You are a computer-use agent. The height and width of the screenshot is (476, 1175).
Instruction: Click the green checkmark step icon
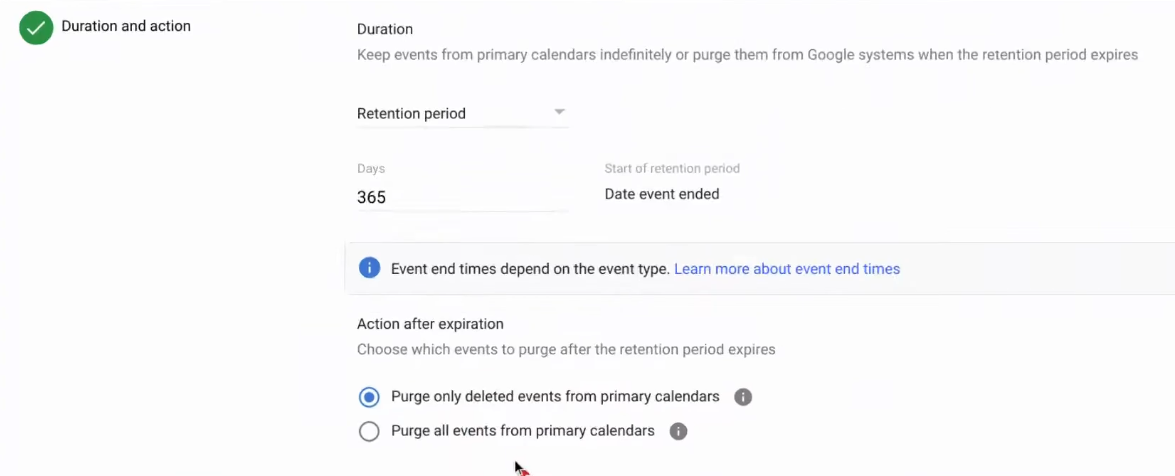pyautogui.click(x=36, y=29)
